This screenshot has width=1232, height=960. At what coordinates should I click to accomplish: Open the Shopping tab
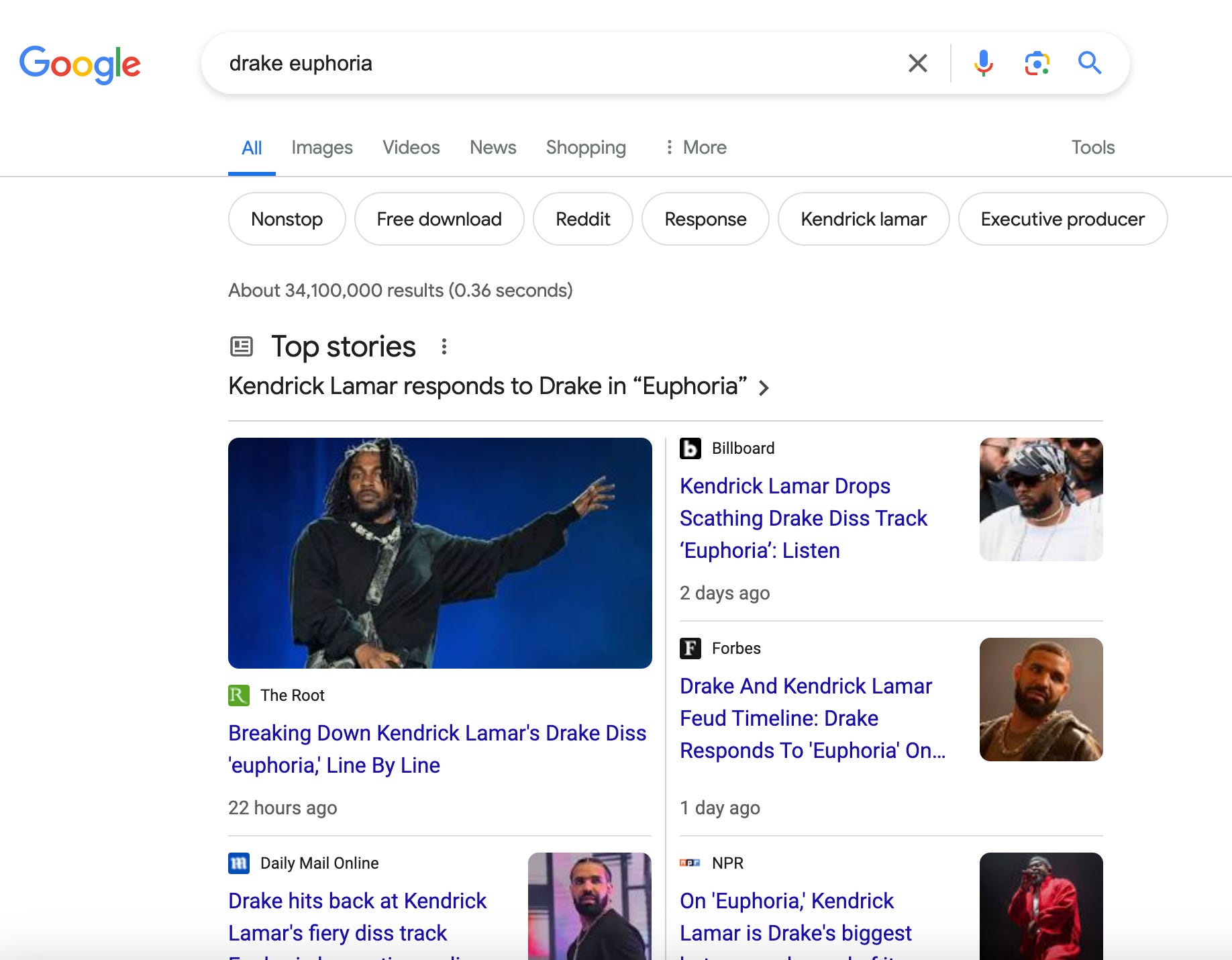click(x=586, y=148)
